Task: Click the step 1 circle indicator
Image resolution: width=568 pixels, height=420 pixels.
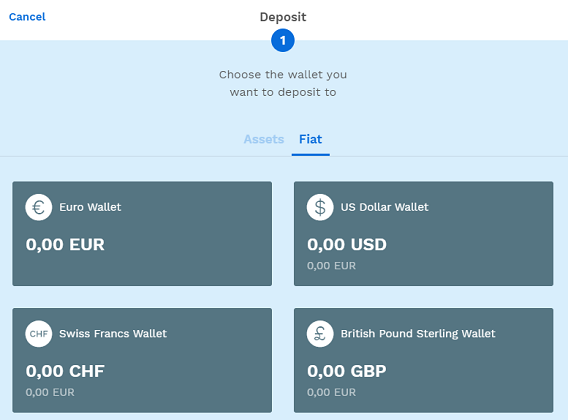Action: 283,40
